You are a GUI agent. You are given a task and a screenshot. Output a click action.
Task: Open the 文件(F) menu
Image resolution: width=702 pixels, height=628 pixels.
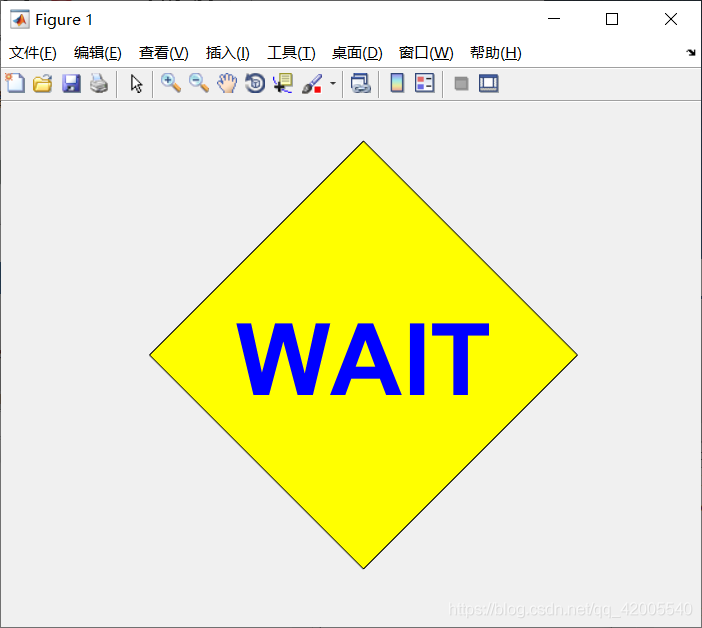tap(33, 53)
